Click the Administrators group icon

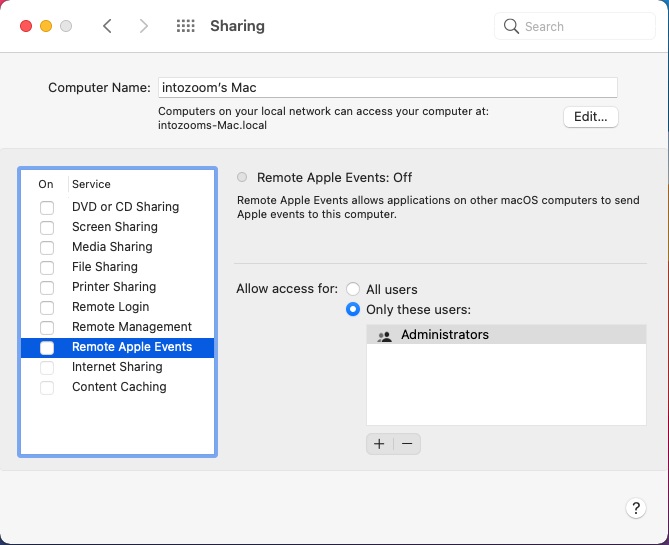pyautogui.click(x=384, y=337)
